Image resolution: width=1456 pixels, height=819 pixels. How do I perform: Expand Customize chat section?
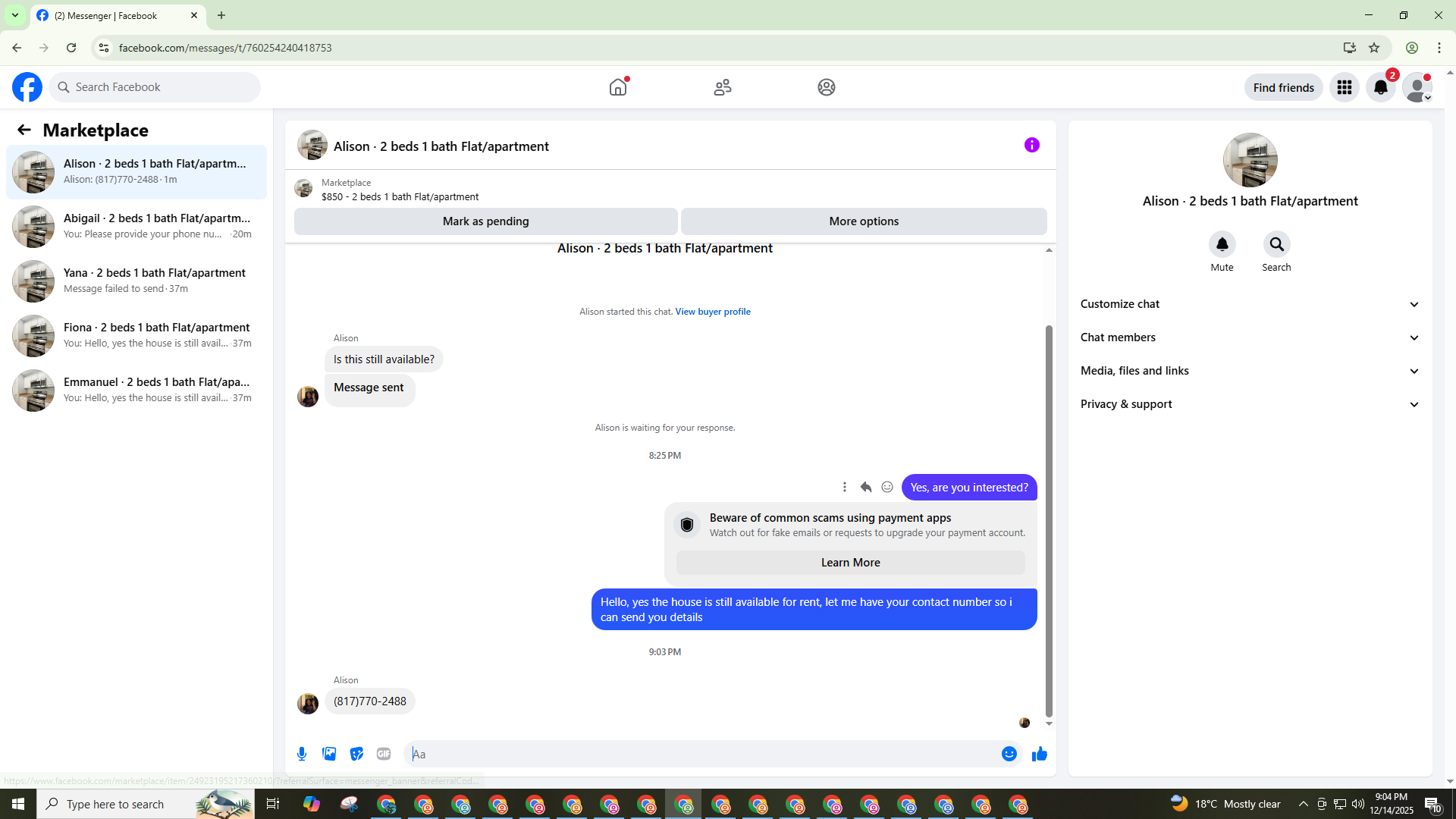tap(1249, 304)
